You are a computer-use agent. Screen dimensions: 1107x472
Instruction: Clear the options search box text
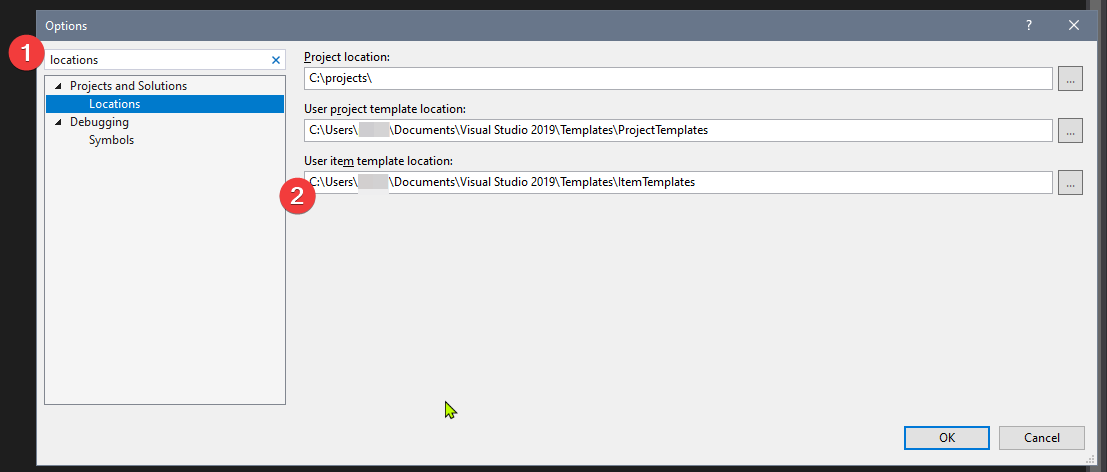(276, 60)
